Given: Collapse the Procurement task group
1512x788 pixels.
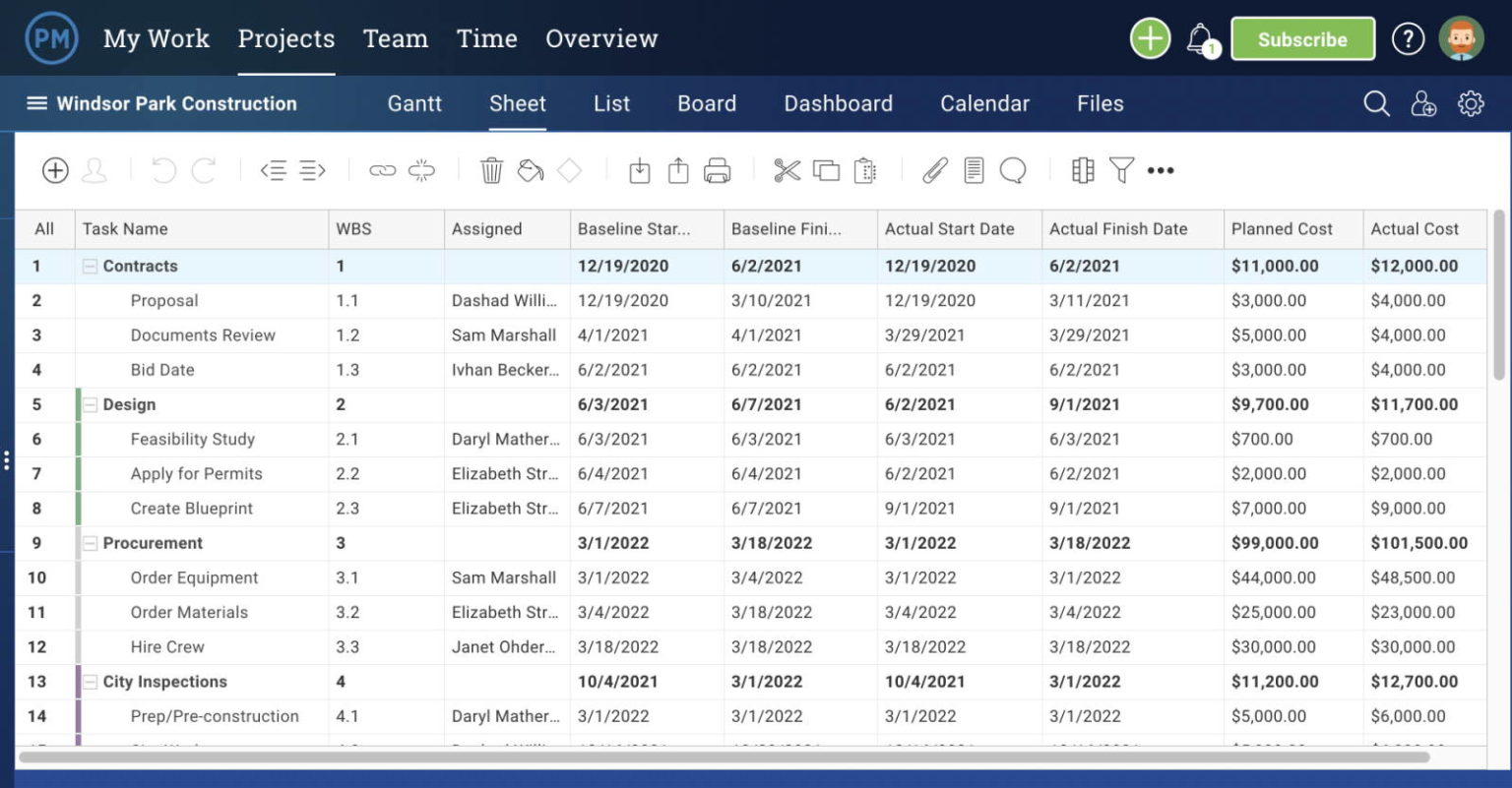Looking at the screenshot, I should click(x=91, y=542).
